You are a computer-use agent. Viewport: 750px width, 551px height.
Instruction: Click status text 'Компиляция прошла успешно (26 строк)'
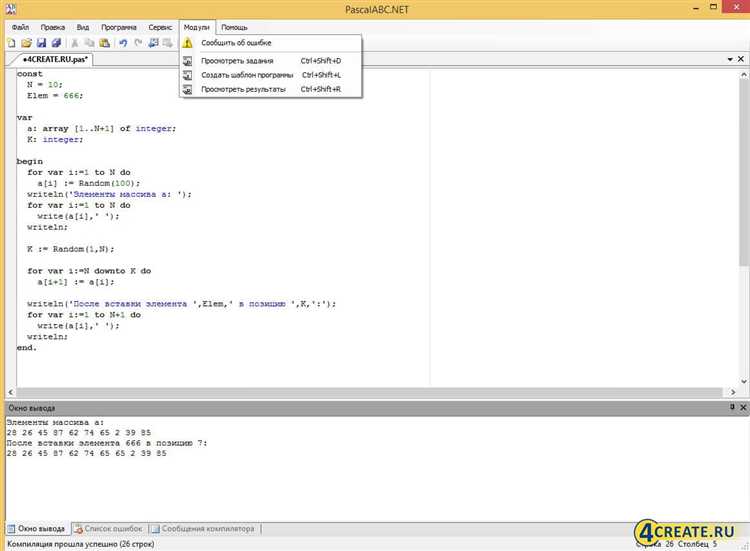pyautogui.click(x=80, y=544)
